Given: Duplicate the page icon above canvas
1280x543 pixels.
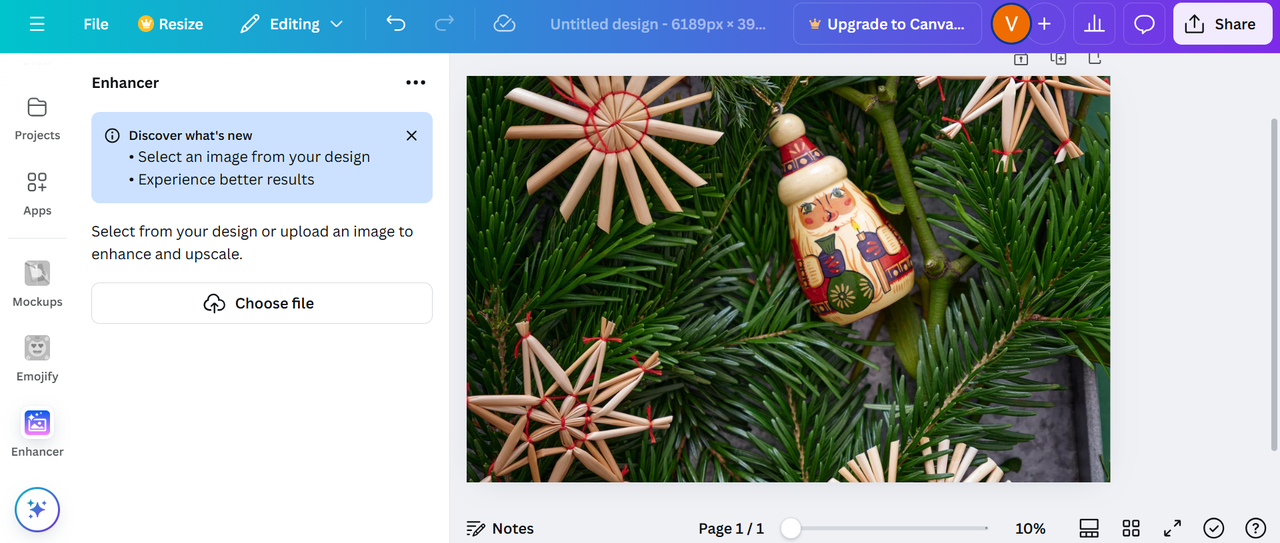Looking at the screenshot, I should tap(1058, 59).
